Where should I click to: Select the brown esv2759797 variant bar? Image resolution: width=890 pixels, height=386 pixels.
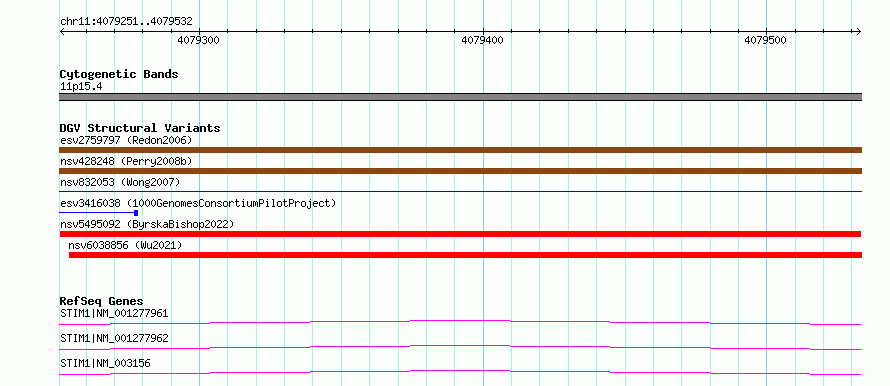coord(460,150)
